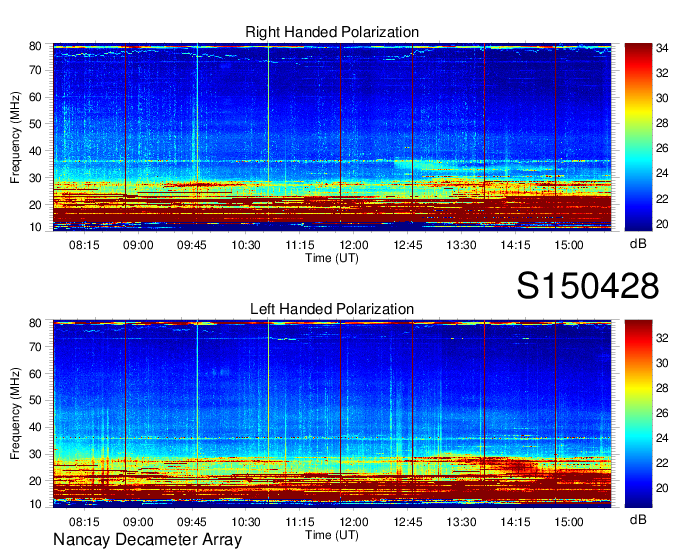This screenshot has height=552, width=680.
Task: Click the Right Handed plot's Time (UT) label
Action: (x=332, y=258)
